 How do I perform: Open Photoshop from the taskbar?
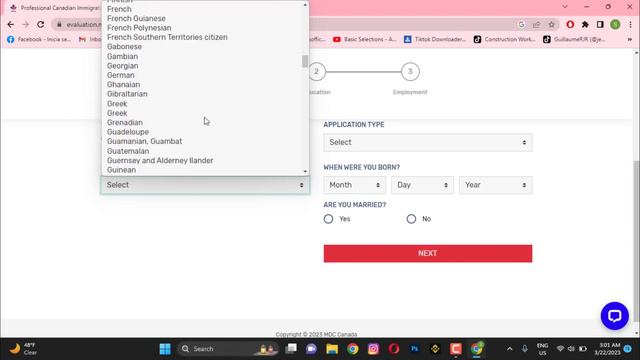(414, 349)
